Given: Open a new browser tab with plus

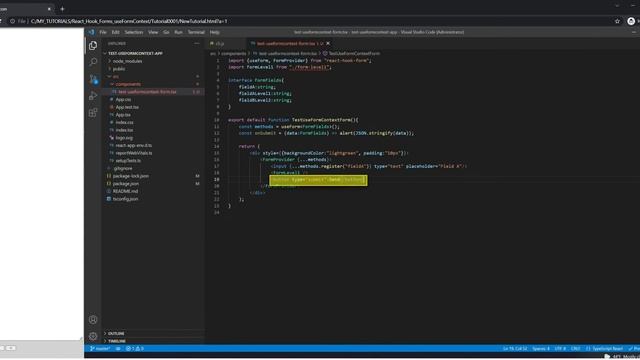Looking at the screenshot, I should coord(62,9).
